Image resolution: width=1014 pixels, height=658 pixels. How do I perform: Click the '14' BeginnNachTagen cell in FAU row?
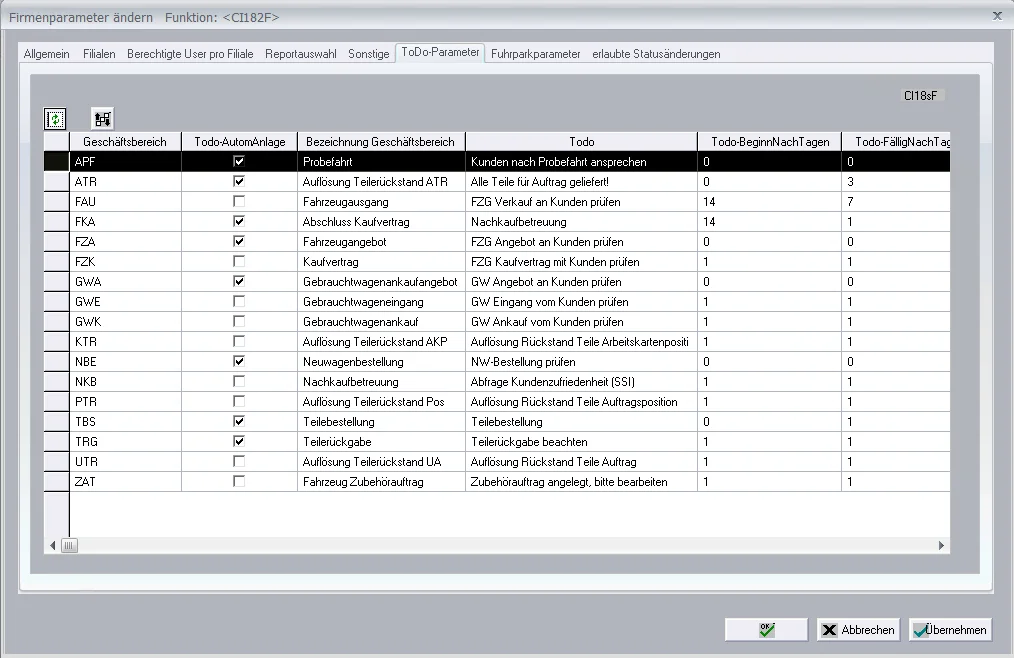click(770, 202)
